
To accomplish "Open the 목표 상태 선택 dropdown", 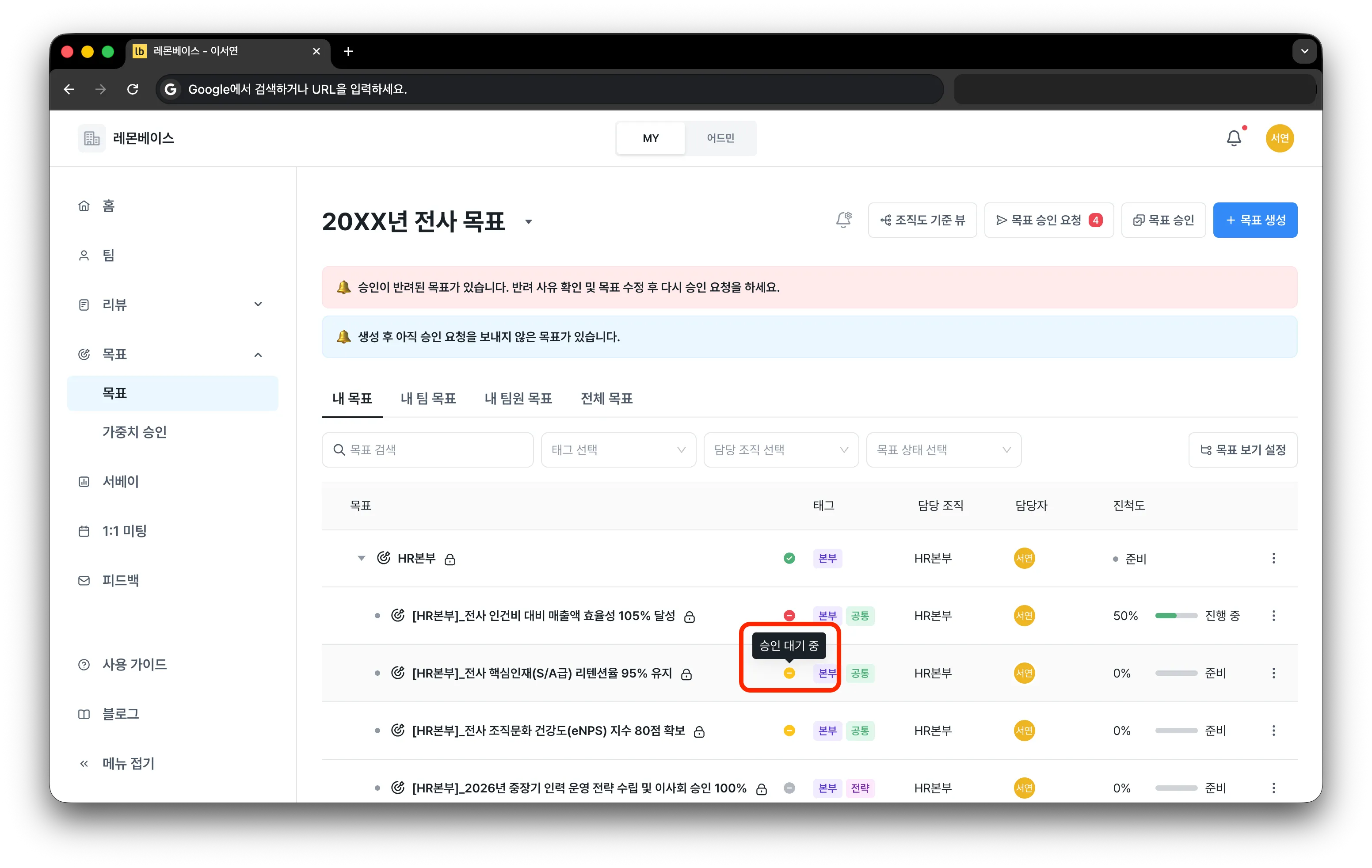I will pyautogui.click(x=944, y=450).
